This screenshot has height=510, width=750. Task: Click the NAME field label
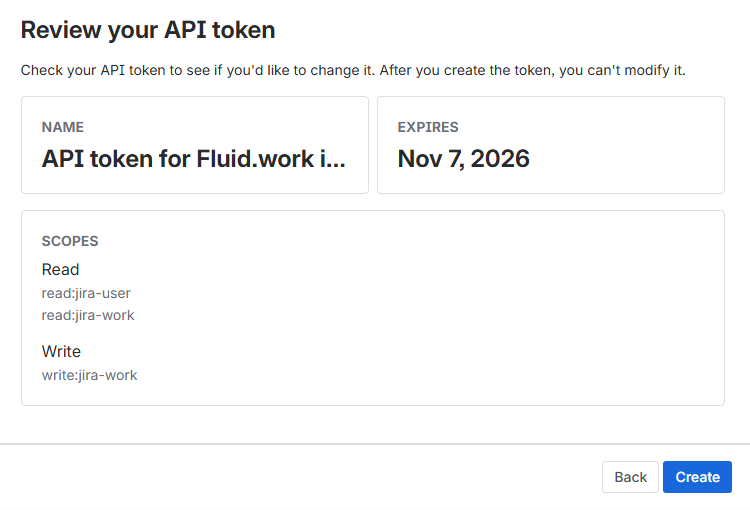click(x=63, y=127)
